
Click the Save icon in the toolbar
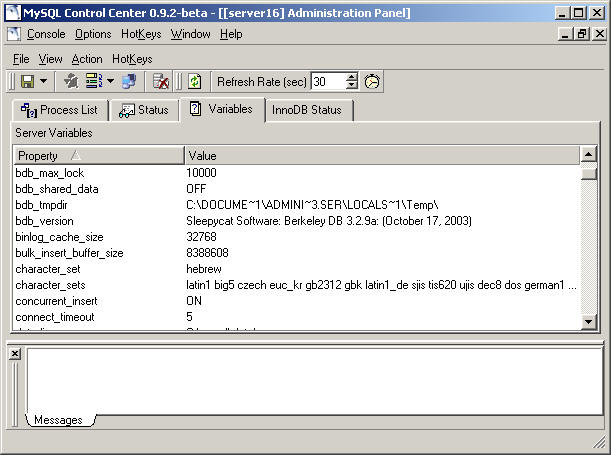point(26,81)
